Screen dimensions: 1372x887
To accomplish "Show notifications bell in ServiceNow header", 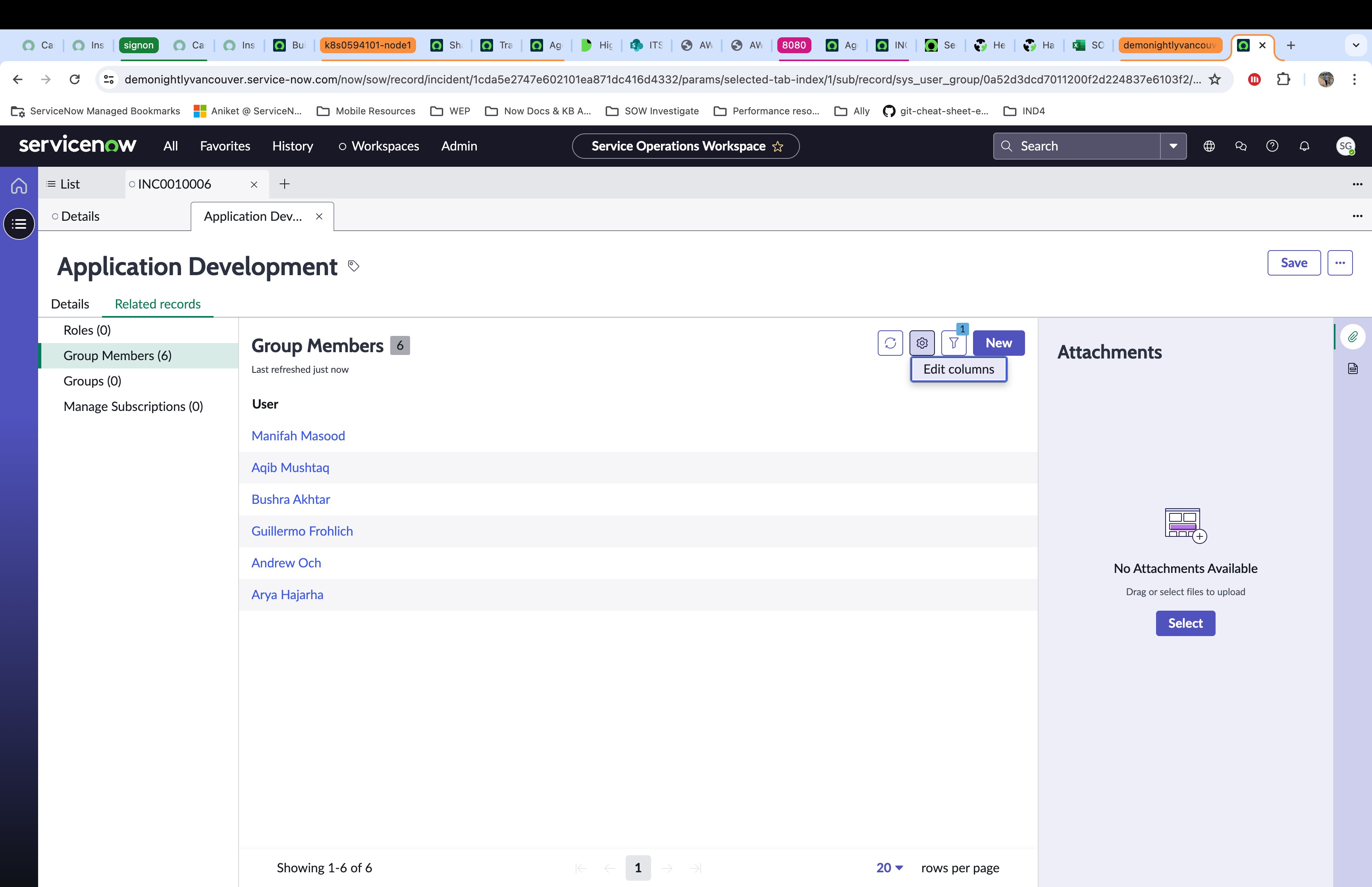I will (x=1305, y=146).
